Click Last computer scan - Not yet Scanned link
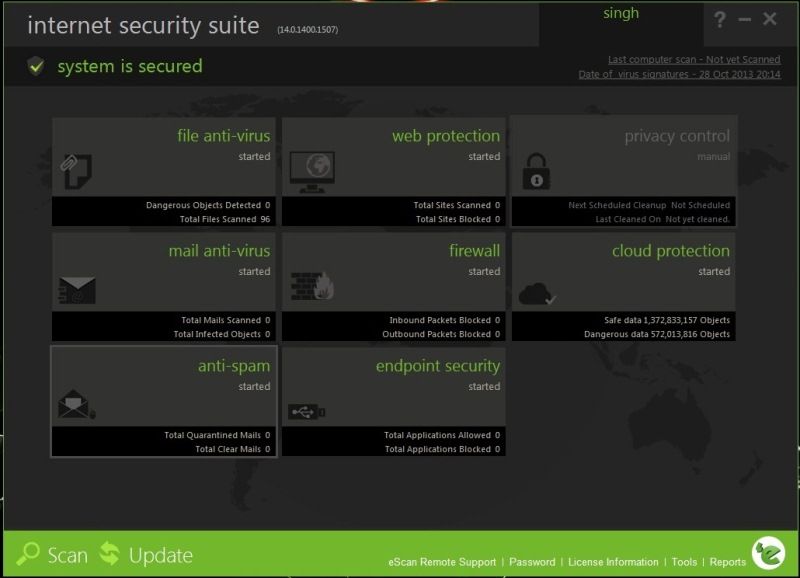 694,59
